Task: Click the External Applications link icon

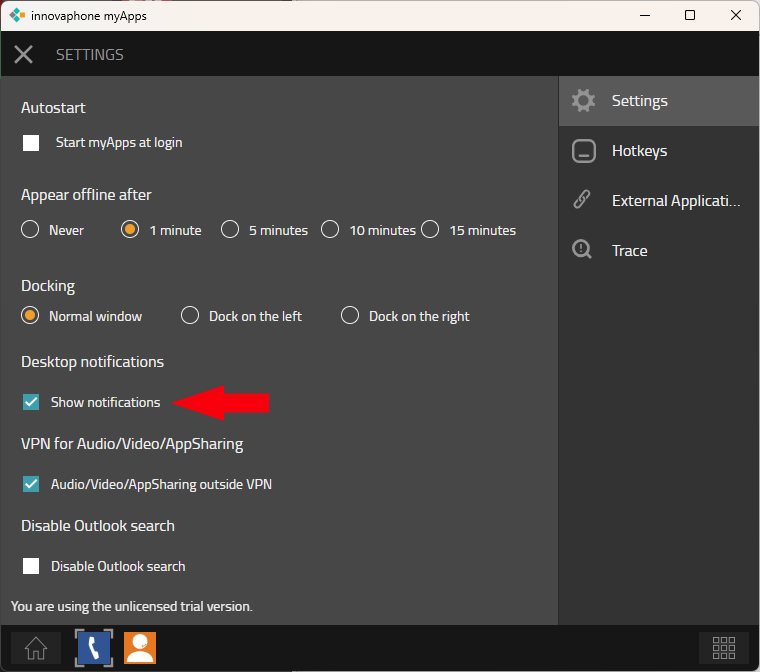Action: [x=582, y=201]
